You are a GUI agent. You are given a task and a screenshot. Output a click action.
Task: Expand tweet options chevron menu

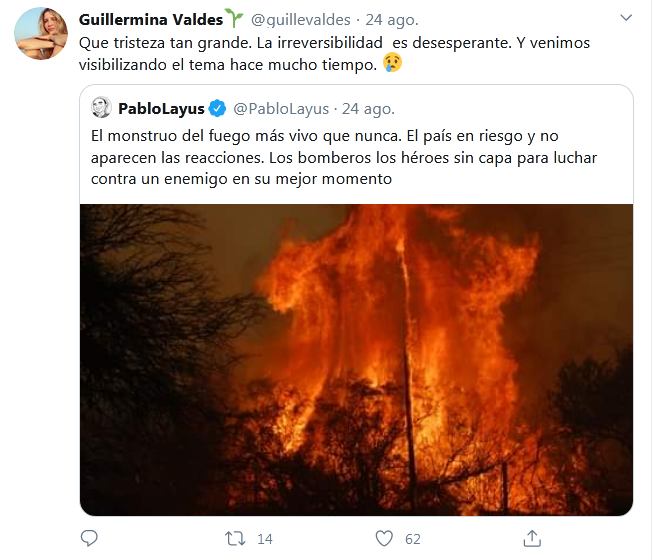coord(626,17)
